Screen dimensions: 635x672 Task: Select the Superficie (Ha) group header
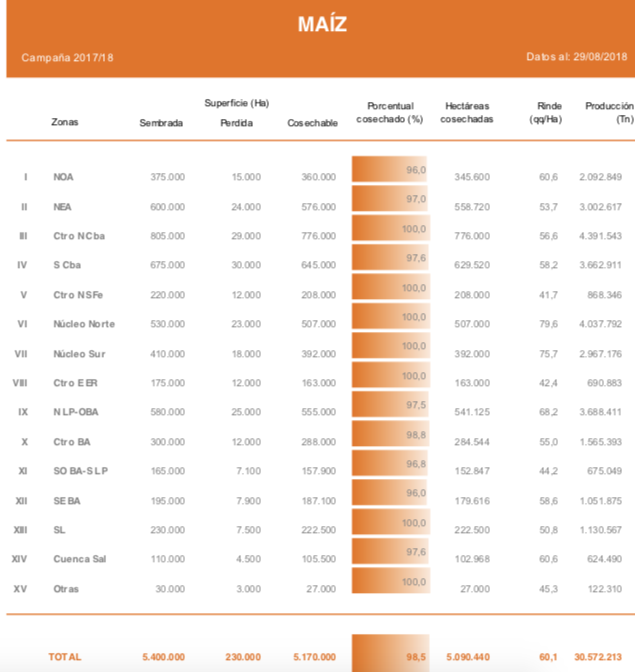[236, 104]
